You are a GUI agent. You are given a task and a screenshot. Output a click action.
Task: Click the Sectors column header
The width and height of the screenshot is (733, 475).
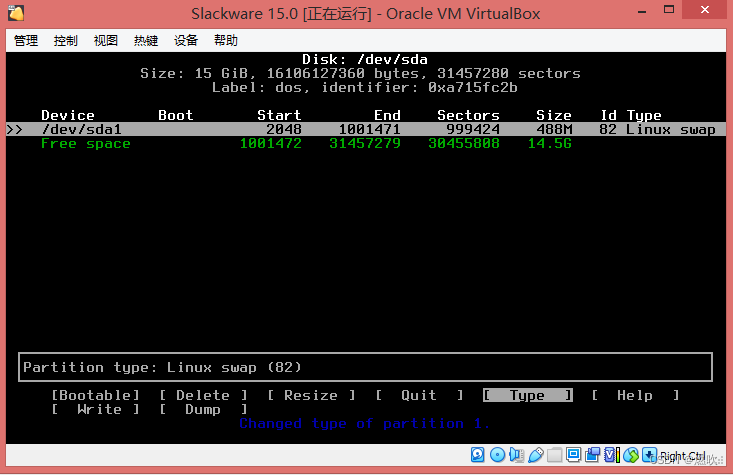(468, 115)
